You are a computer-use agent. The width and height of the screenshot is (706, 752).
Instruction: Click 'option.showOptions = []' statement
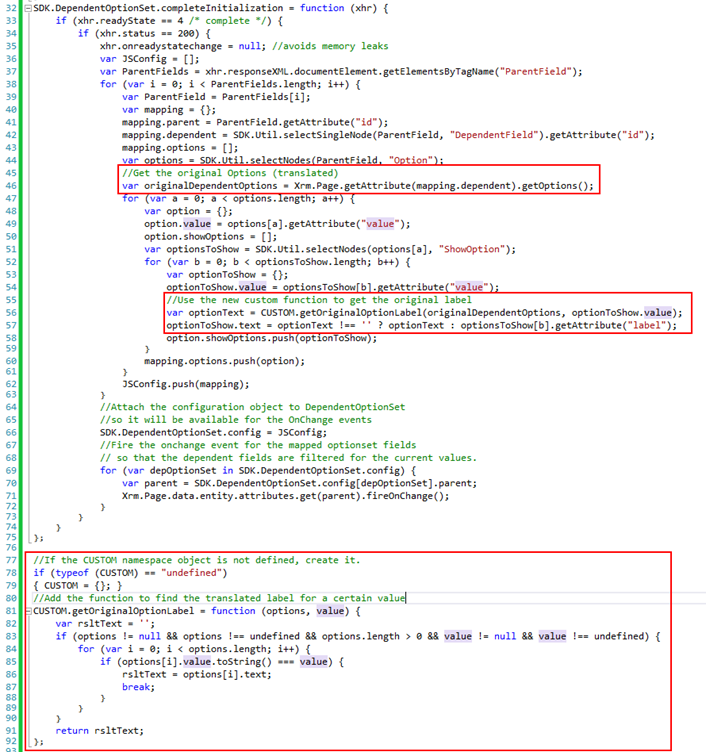[x=211, y=237]
